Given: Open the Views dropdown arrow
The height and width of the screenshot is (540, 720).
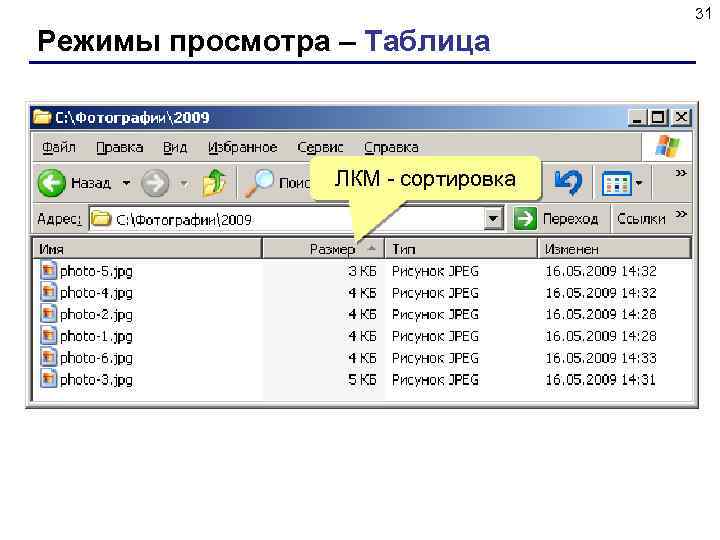Looking at the screenshot, I should (639, 183).
